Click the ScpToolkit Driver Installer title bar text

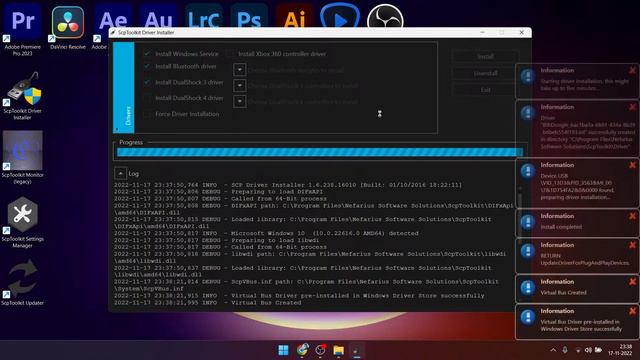pyautogui.click(x=146, y=32)
